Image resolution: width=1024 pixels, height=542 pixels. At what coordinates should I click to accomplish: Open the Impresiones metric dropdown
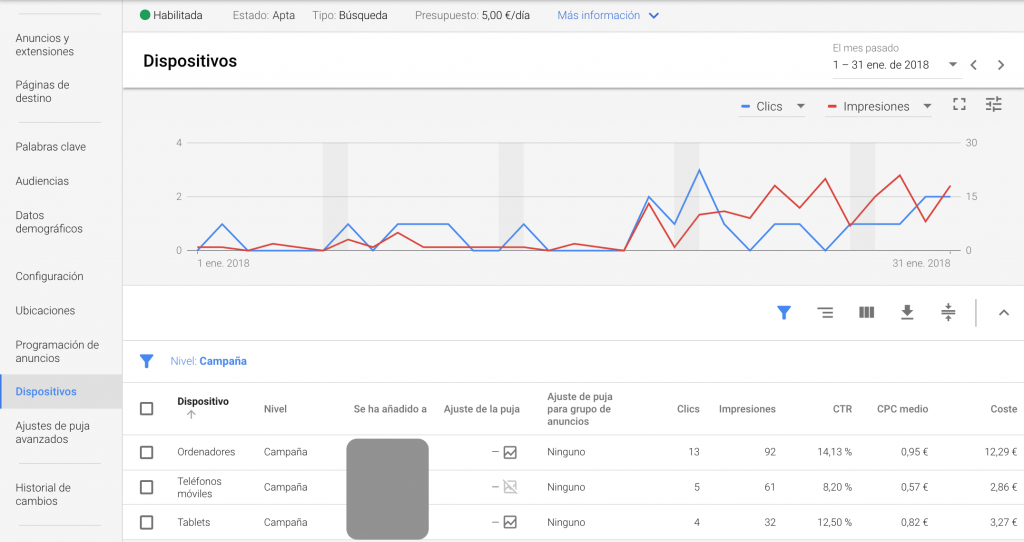[x=878, y=106]
